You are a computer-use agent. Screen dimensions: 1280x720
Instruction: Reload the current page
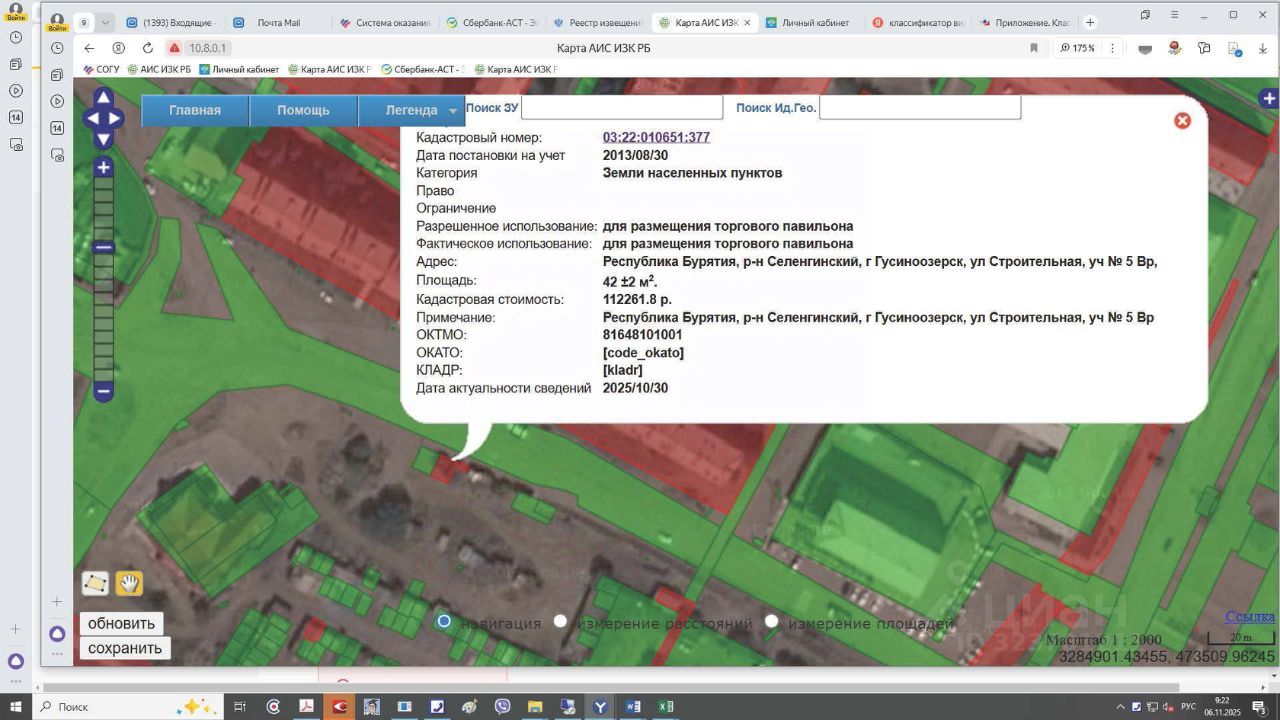[x=148, y=48]
